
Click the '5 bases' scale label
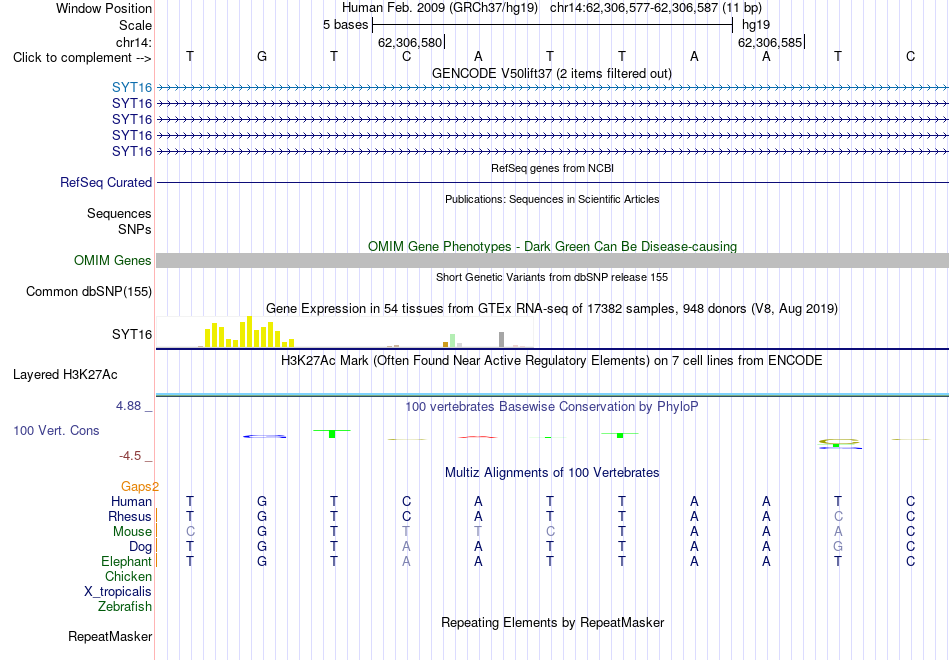(x=345, y=25)
